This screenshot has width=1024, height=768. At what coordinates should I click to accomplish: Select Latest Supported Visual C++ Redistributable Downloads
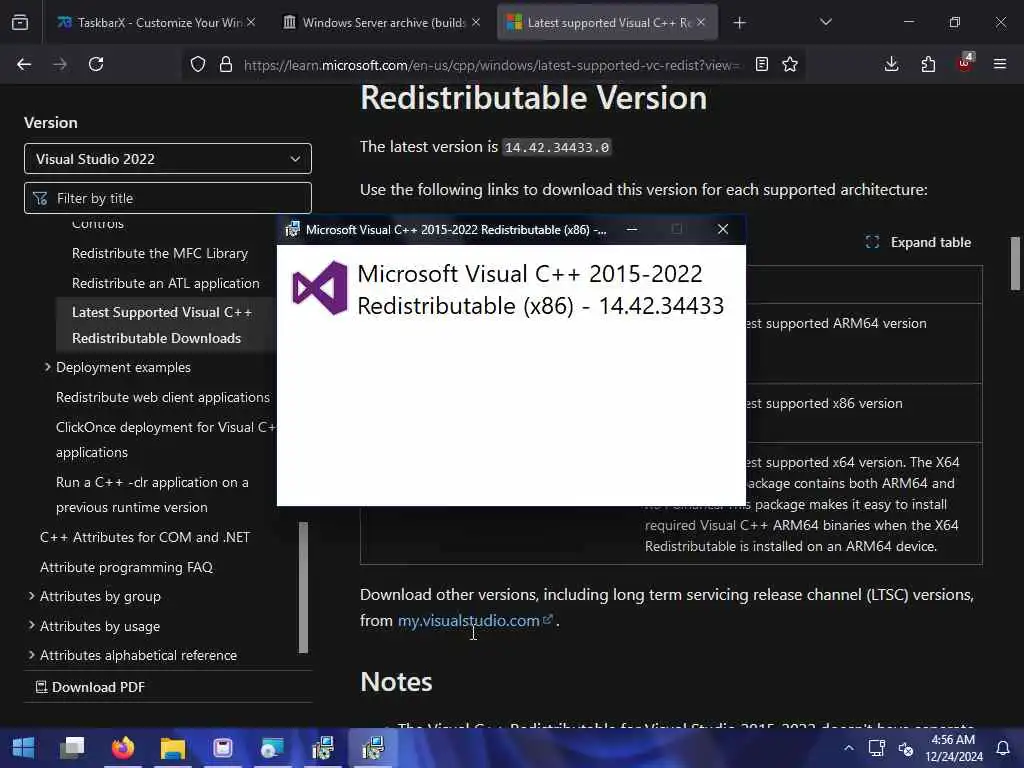click(162, 325)
